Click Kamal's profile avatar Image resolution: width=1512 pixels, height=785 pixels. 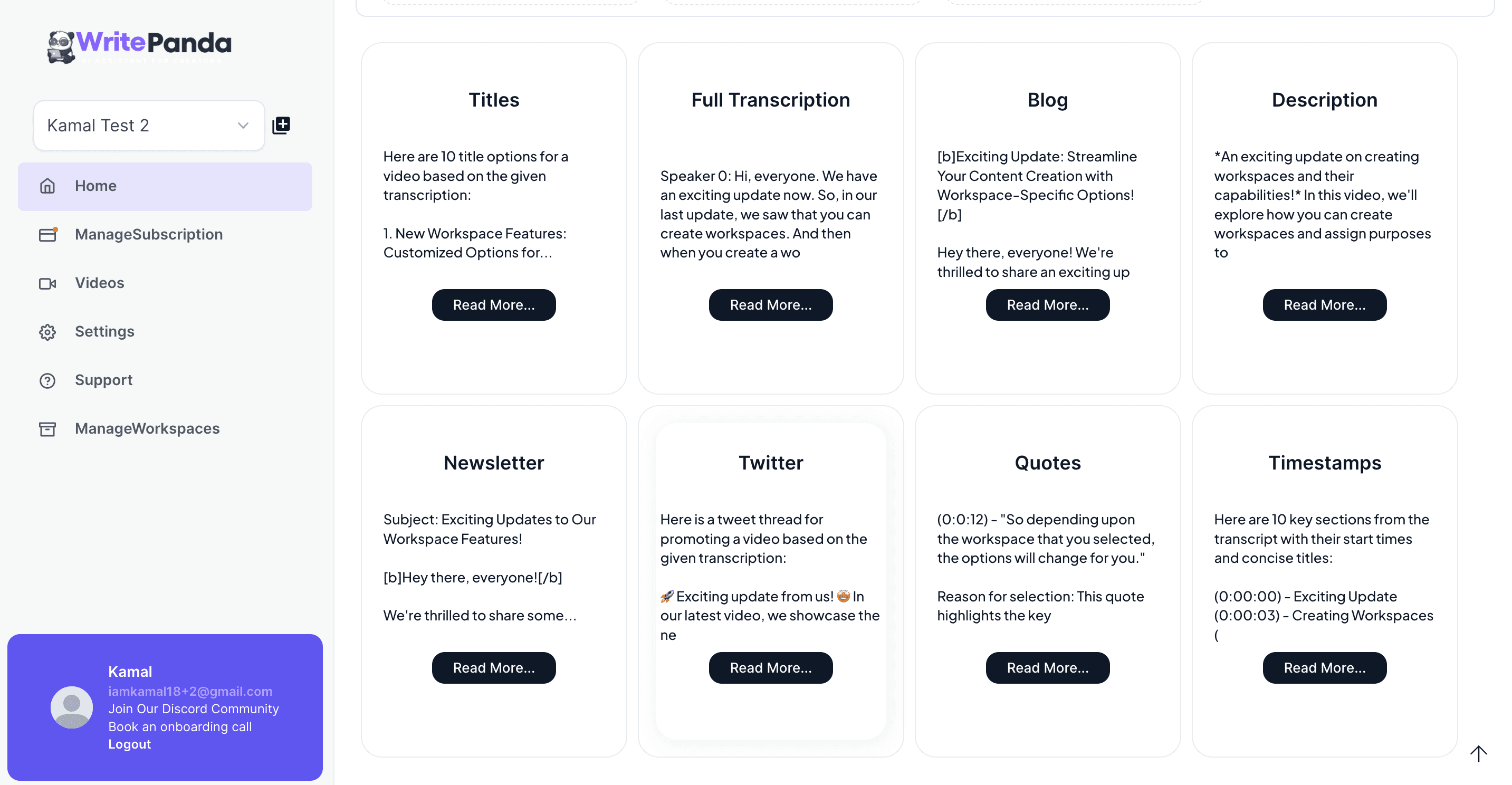(x=72, y=707)
